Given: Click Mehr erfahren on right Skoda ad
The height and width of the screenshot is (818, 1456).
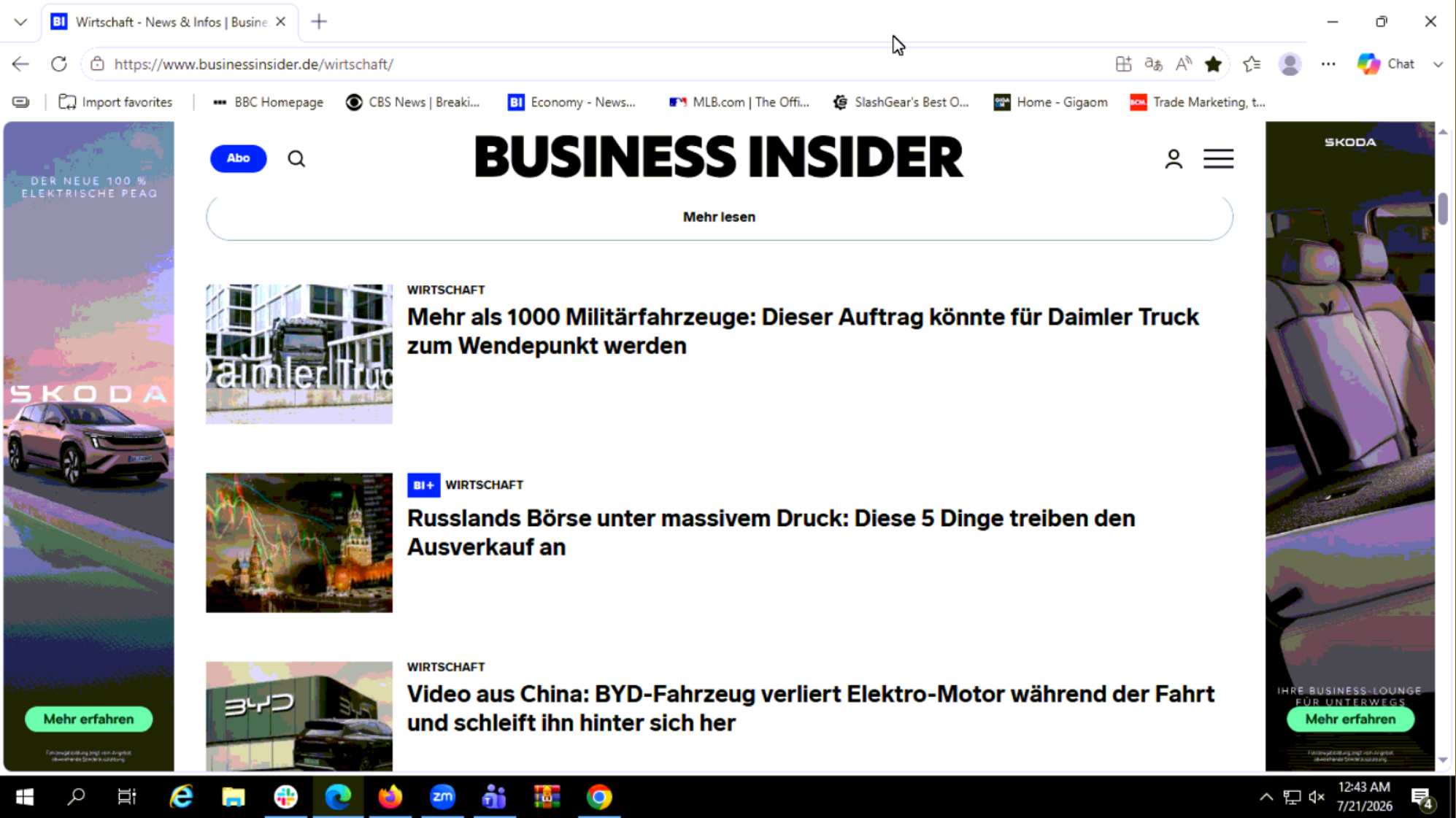Looking at the screenshot, I should 1350,719.
